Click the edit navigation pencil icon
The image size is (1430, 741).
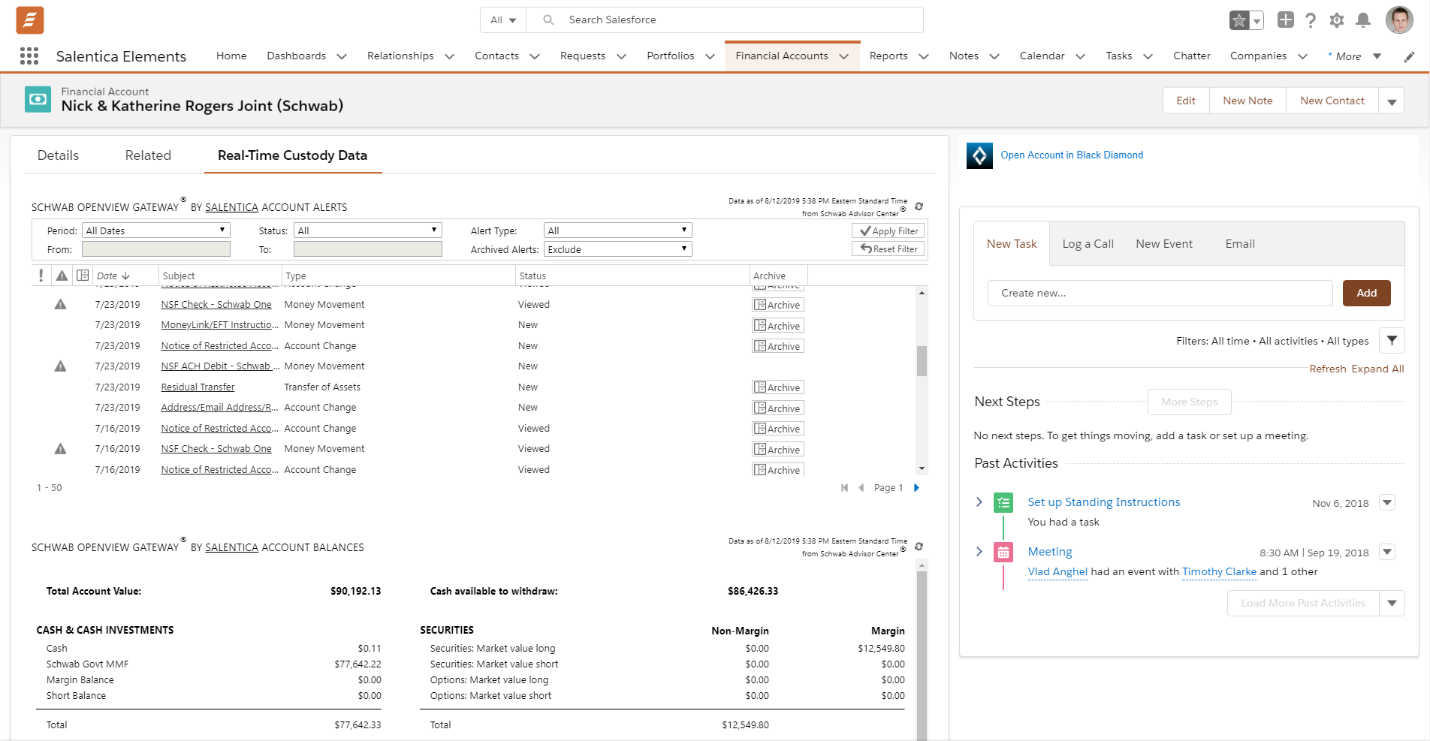[1410, 57]
